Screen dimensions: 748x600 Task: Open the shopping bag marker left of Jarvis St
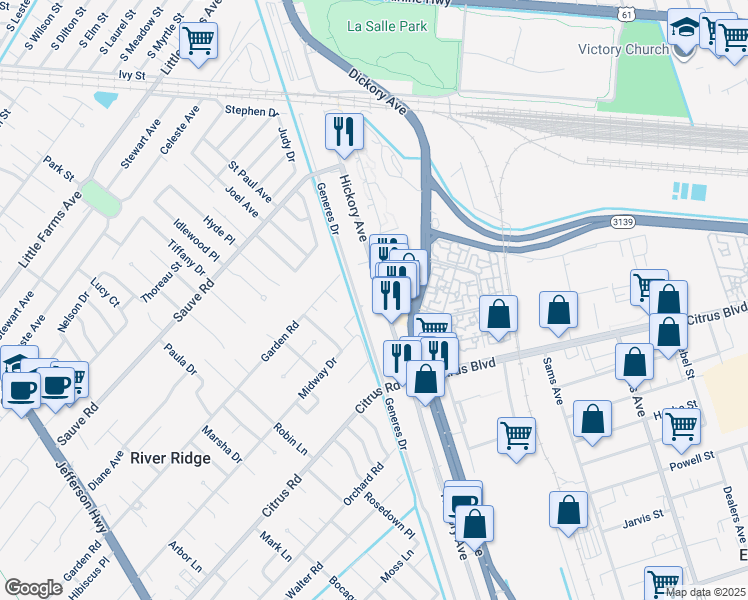(568, 511)
